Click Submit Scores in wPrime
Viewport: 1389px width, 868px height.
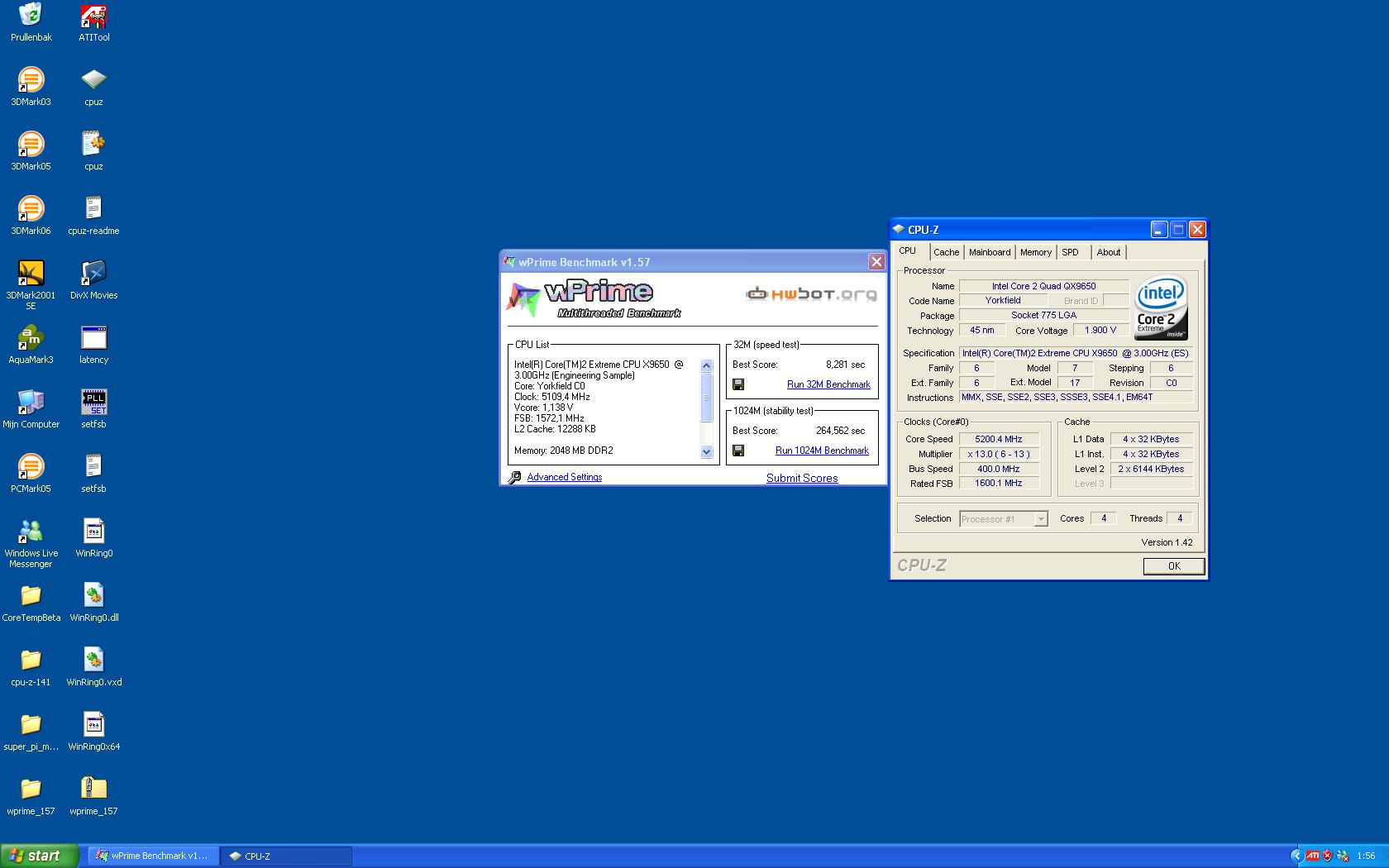(x=802, y=478)
